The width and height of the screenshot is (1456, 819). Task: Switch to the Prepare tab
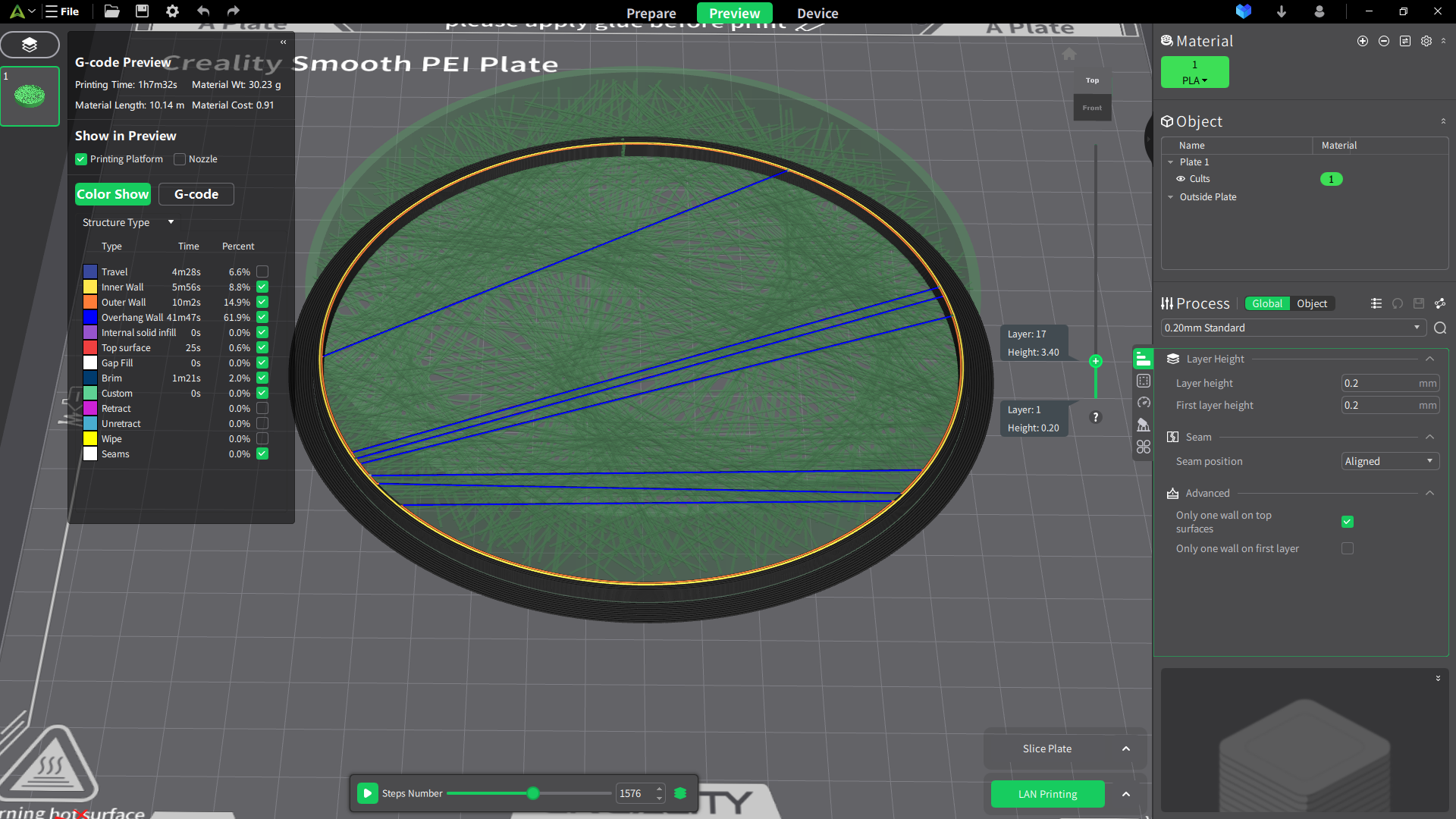click(651, 13)
